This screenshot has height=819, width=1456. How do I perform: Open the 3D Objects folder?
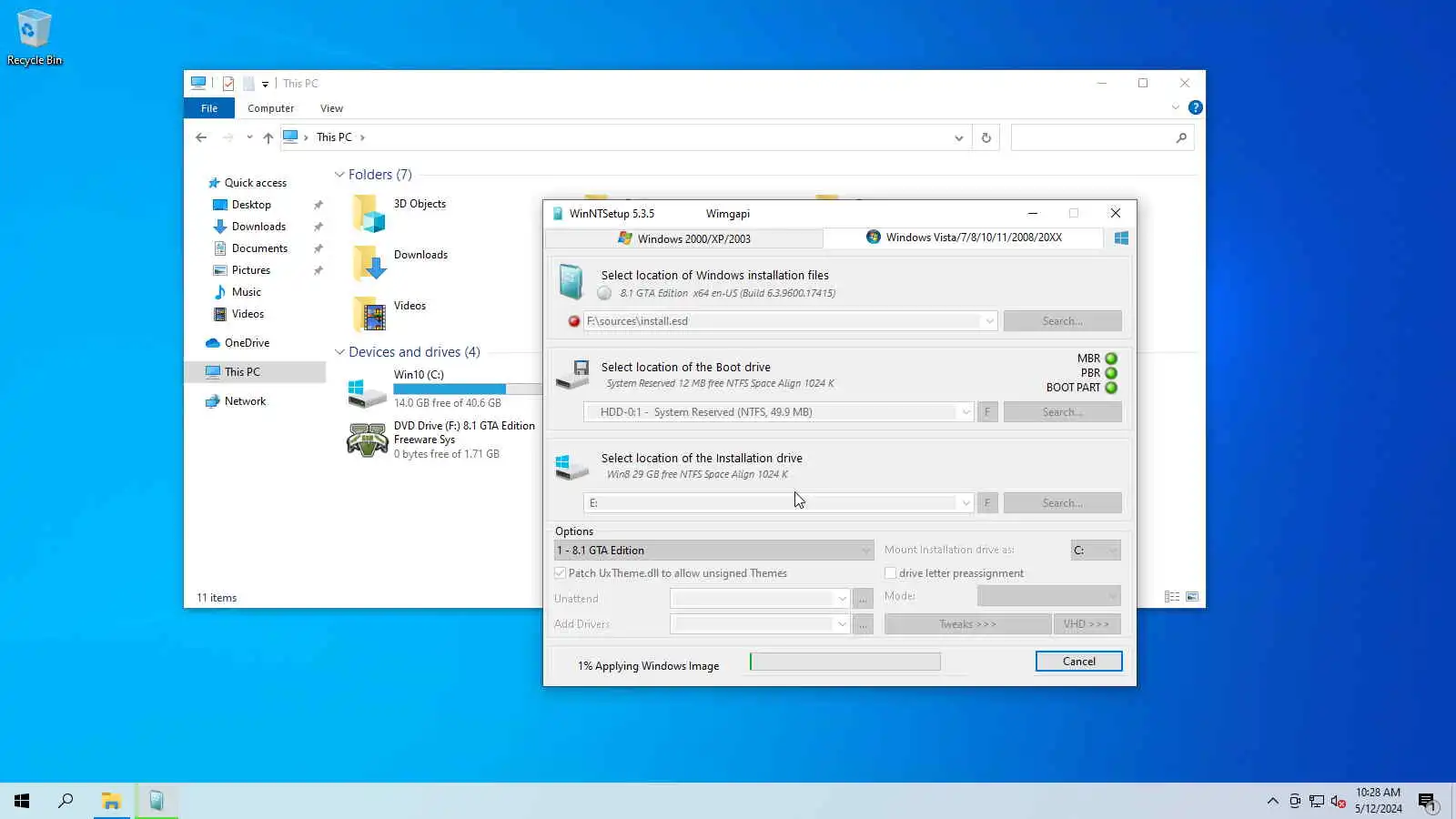[400, 214]
